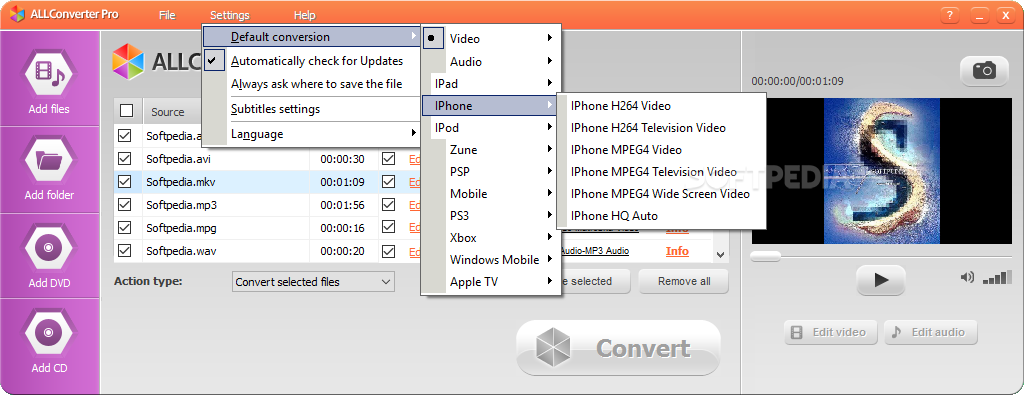Select IPhone MPEG4 Wide Screen Video preset
The height and width of the screenshot is (395, 1024).
661,193
